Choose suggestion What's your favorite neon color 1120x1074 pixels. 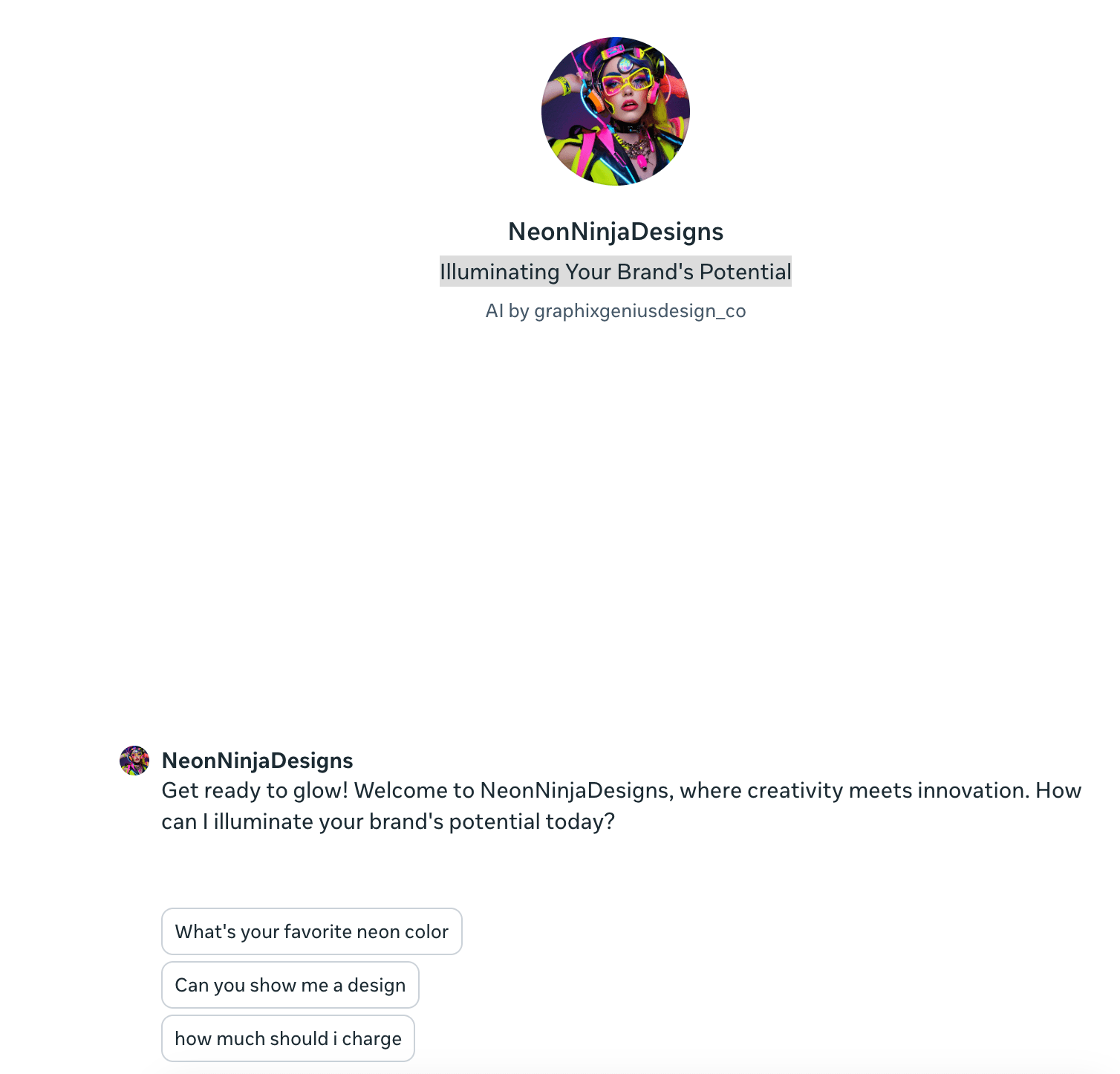[312, 931]
